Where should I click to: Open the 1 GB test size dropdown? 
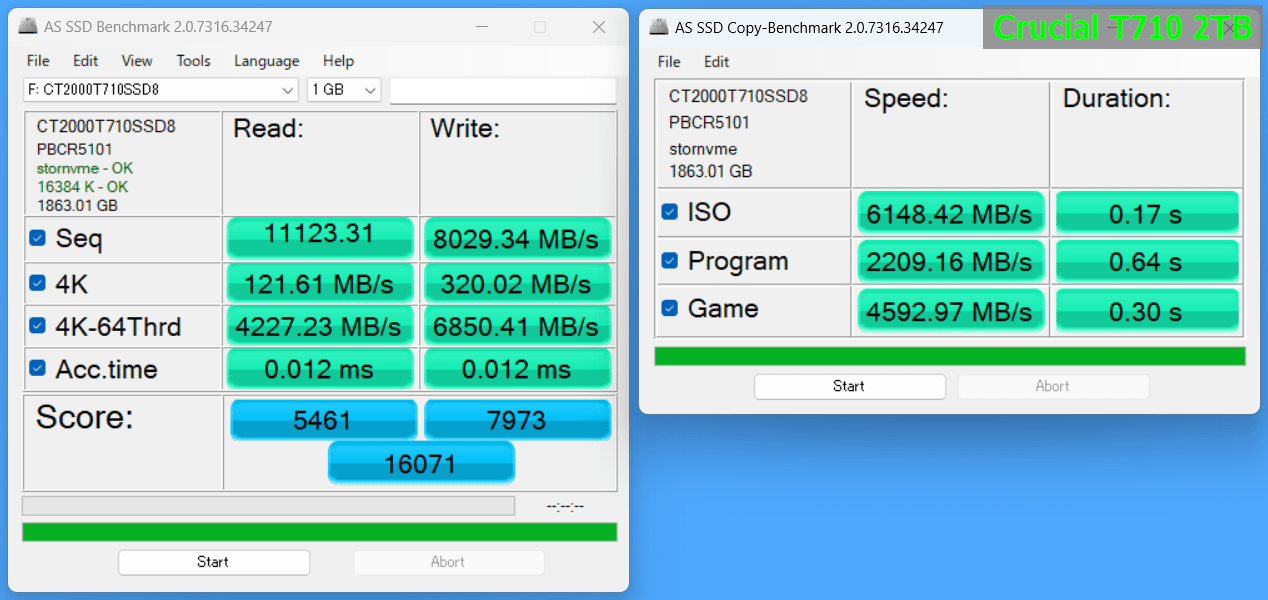click(344, 90)
